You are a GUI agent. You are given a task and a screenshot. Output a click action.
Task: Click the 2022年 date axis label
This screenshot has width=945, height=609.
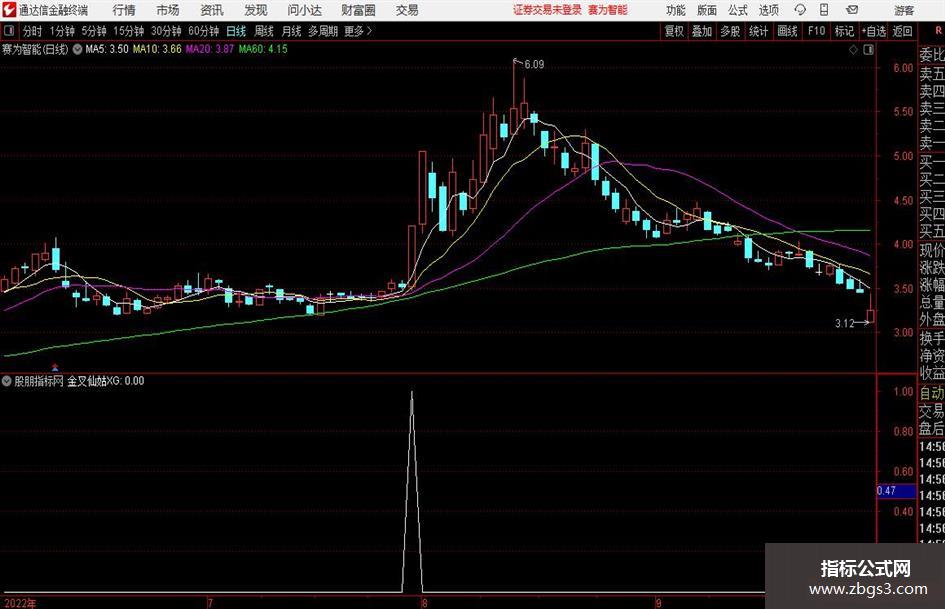[x=19, y=603]
